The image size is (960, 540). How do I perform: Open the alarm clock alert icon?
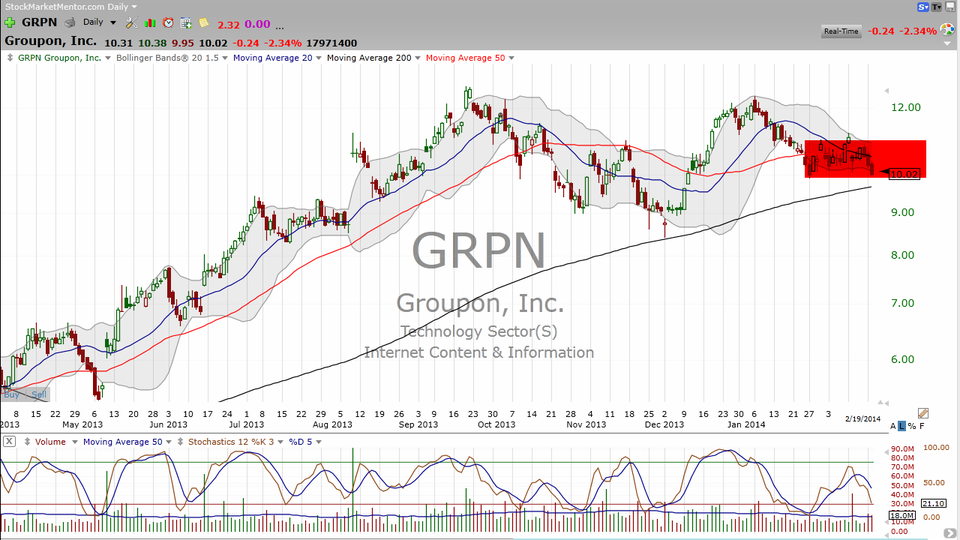coord(168,23)
